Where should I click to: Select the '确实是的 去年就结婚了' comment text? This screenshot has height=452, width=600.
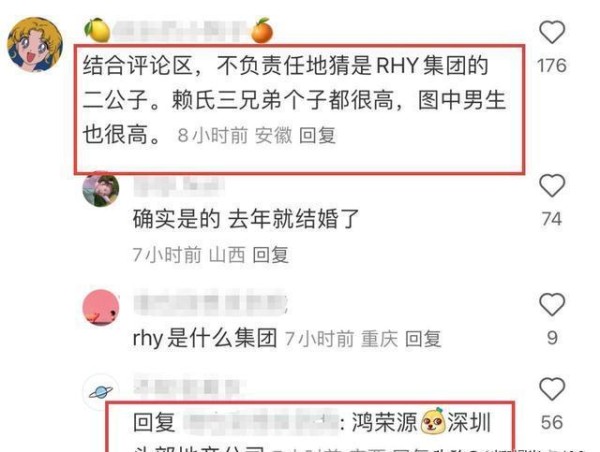click(246, 219)
